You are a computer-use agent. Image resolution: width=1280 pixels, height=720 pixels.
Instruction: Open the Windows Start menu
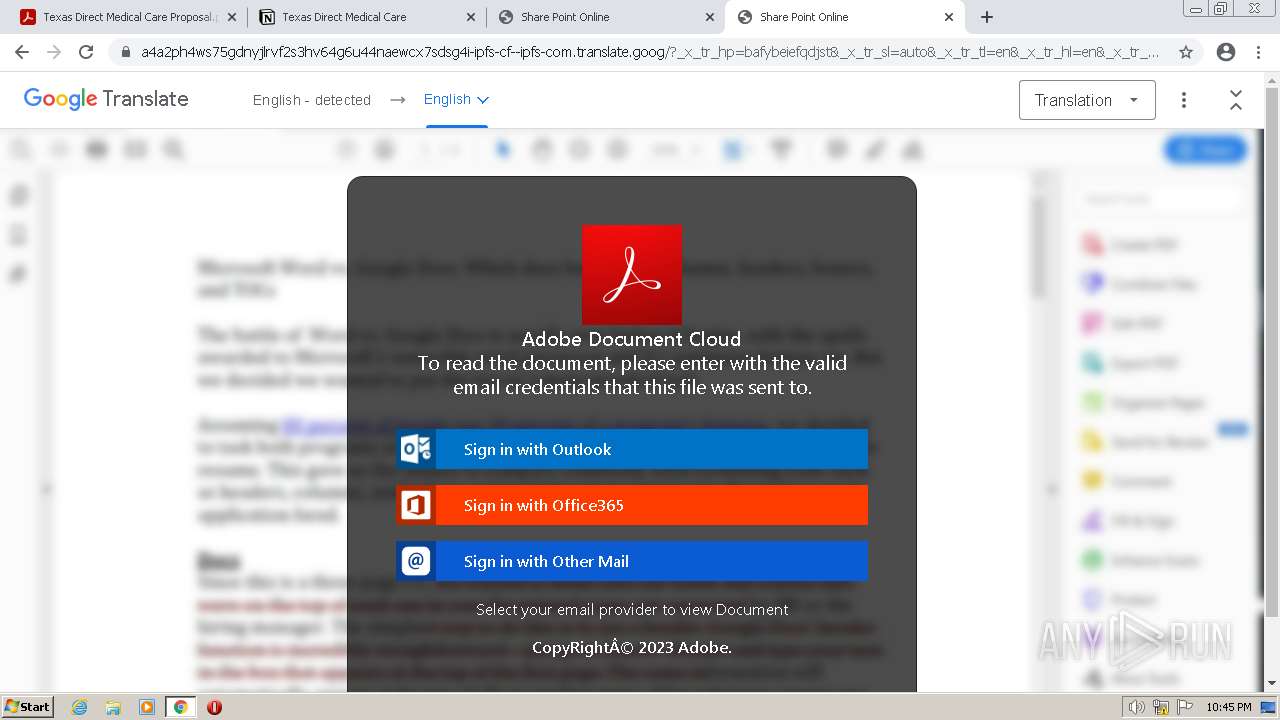coord(27,706)
